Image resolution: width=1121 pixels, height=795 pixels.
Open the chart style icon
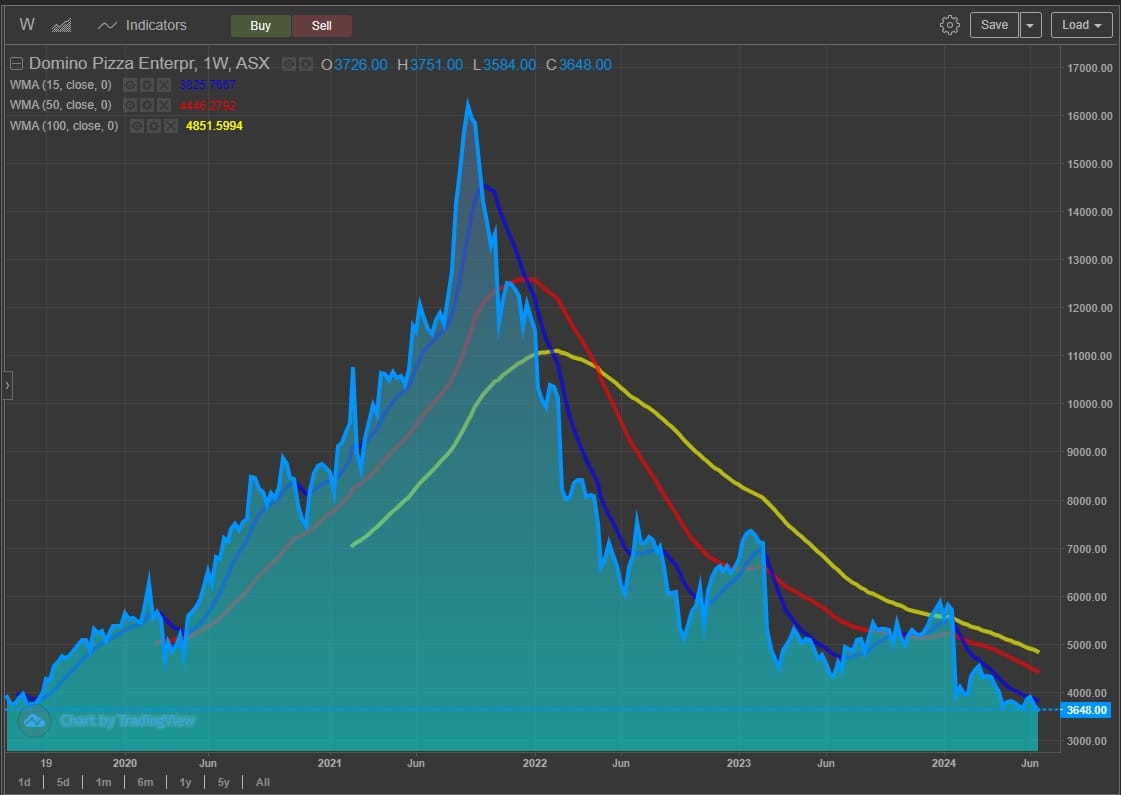(x=61, y=26)
